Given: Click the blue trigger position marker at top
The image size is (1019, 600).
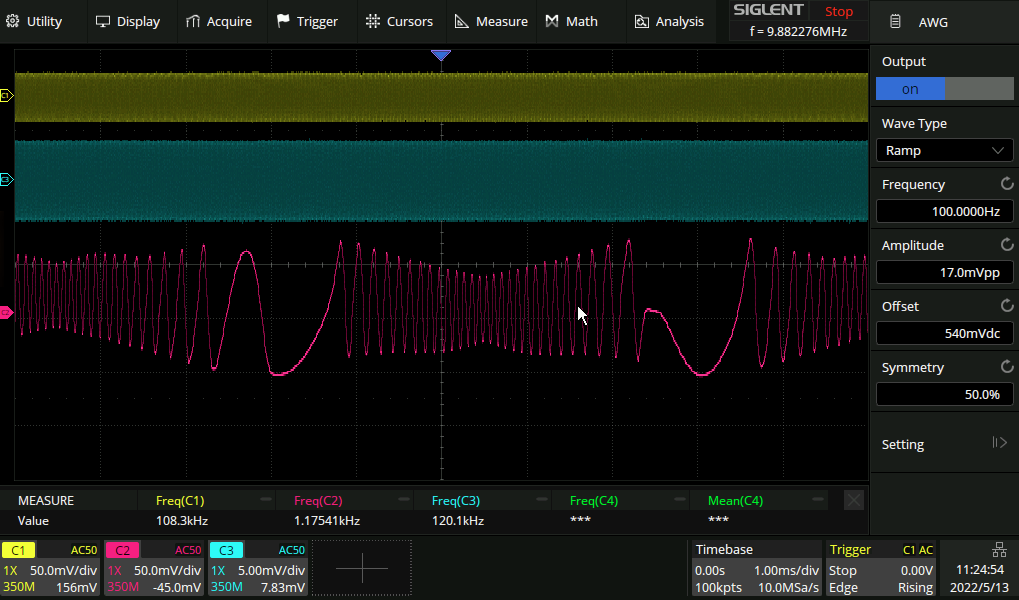Looking at the screenshot, I should (x=441, y=56).
